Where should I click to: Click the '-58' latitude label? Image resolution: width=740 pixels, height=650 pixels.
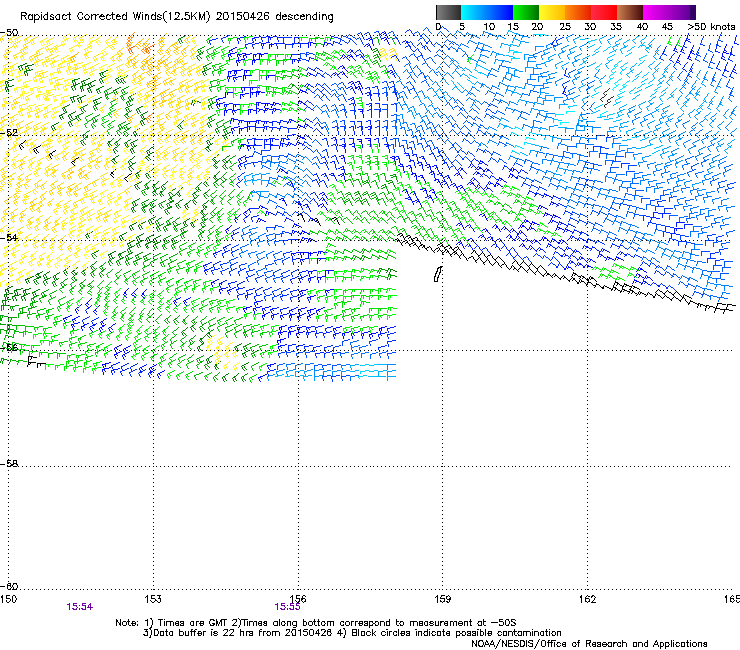pos(9,464)
